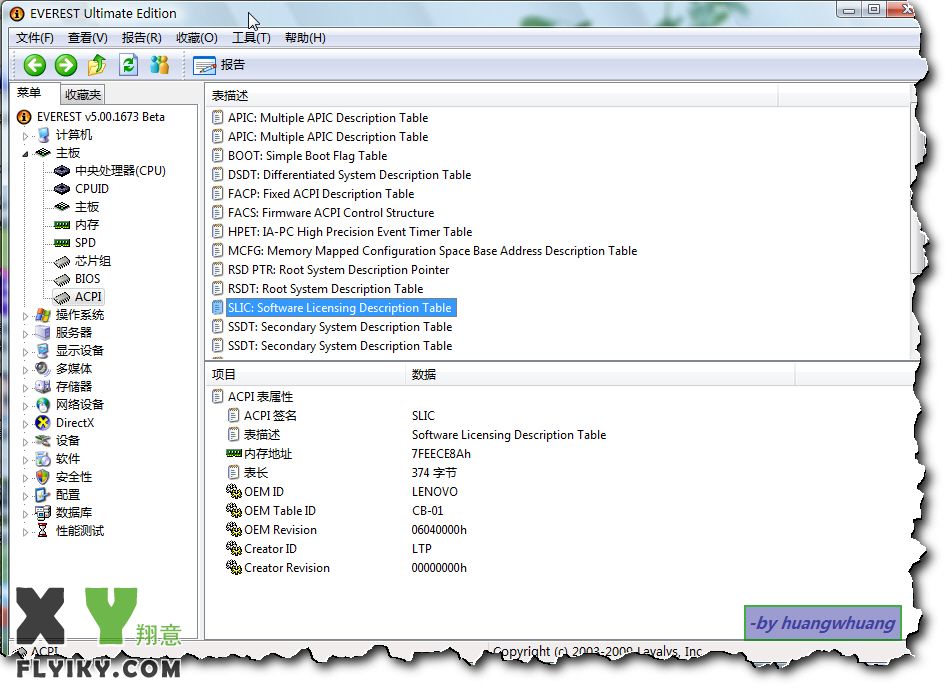Click the 存储器 storage drive icon
Image resolution: width=951 pixels, height=689 pixels.
pos(42,386)
